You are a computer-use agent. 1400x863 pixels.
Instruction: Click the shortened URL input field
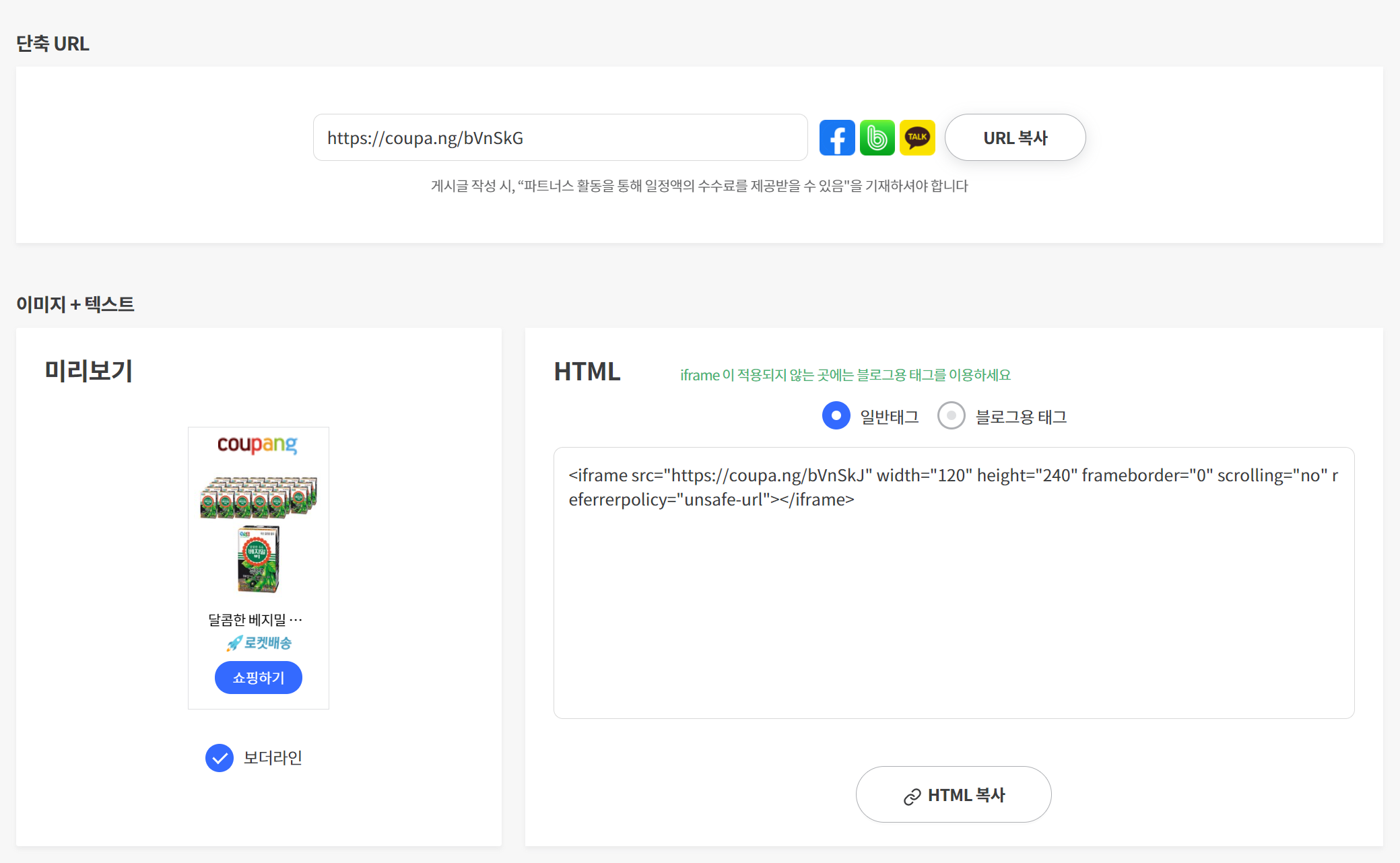click(x=560, y=138)
